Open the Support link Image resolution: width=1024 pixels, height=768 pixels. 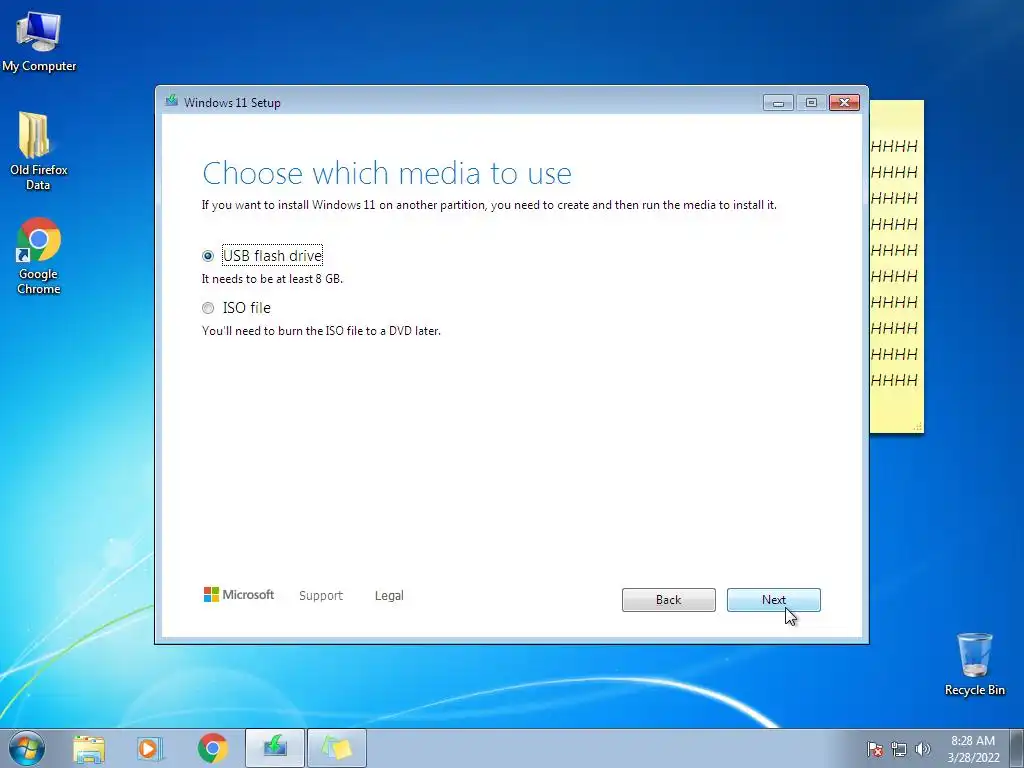[x=321, y=596]
